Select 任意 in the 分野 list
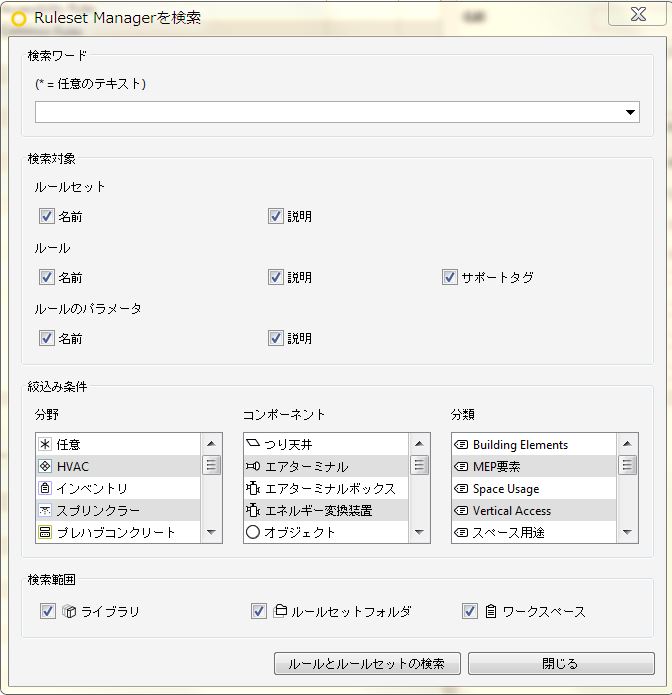Screen dimensions: 672x695 [x=118, y=444]
